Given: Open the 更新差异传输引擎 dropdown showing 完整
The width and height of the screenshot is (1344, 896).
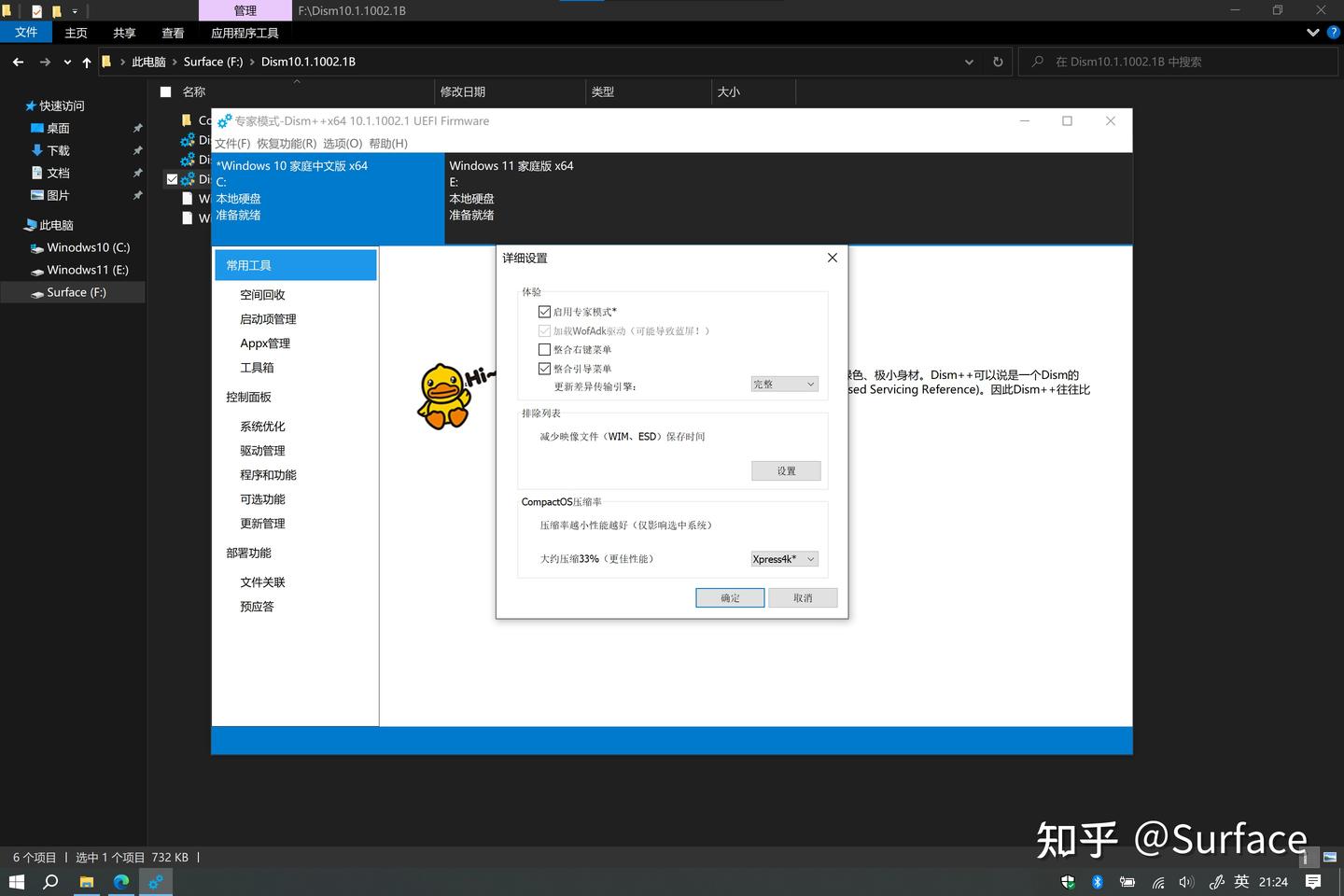Looking at the screenshot, I should pyautogui.click(x=784, y=384).
